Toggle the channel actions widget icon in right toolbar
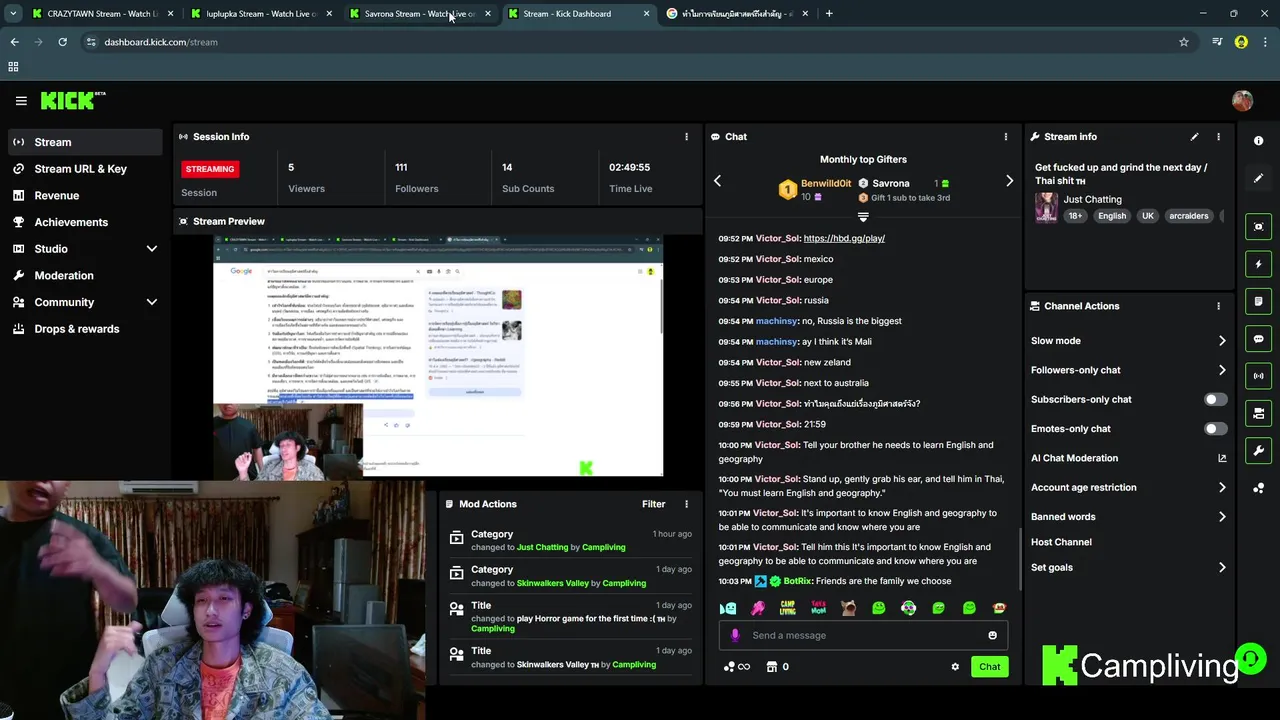This screenshot has height=720, width=1280. 1258,413
